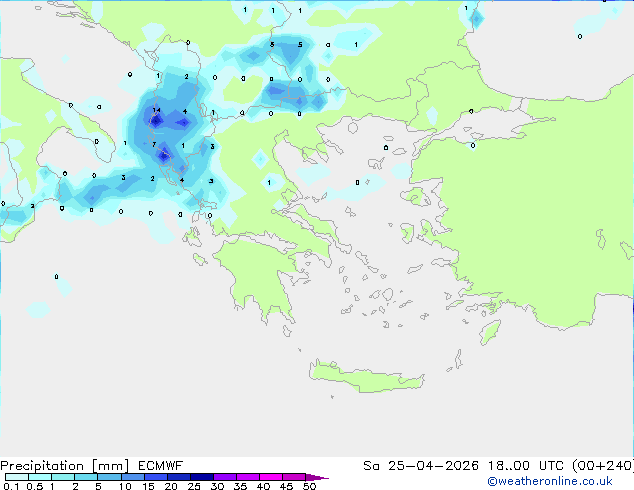The width and height of the screenshot is (634, 490).
Task: Click the '40' legend scale label
Action: coord(263,486)
